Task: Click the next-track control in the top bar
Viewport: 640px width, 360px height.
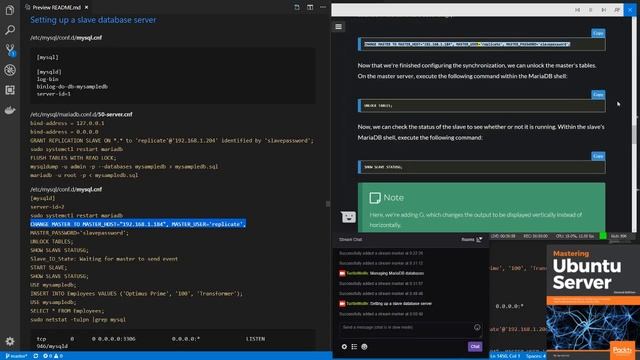Action: [x=604, y=10]
